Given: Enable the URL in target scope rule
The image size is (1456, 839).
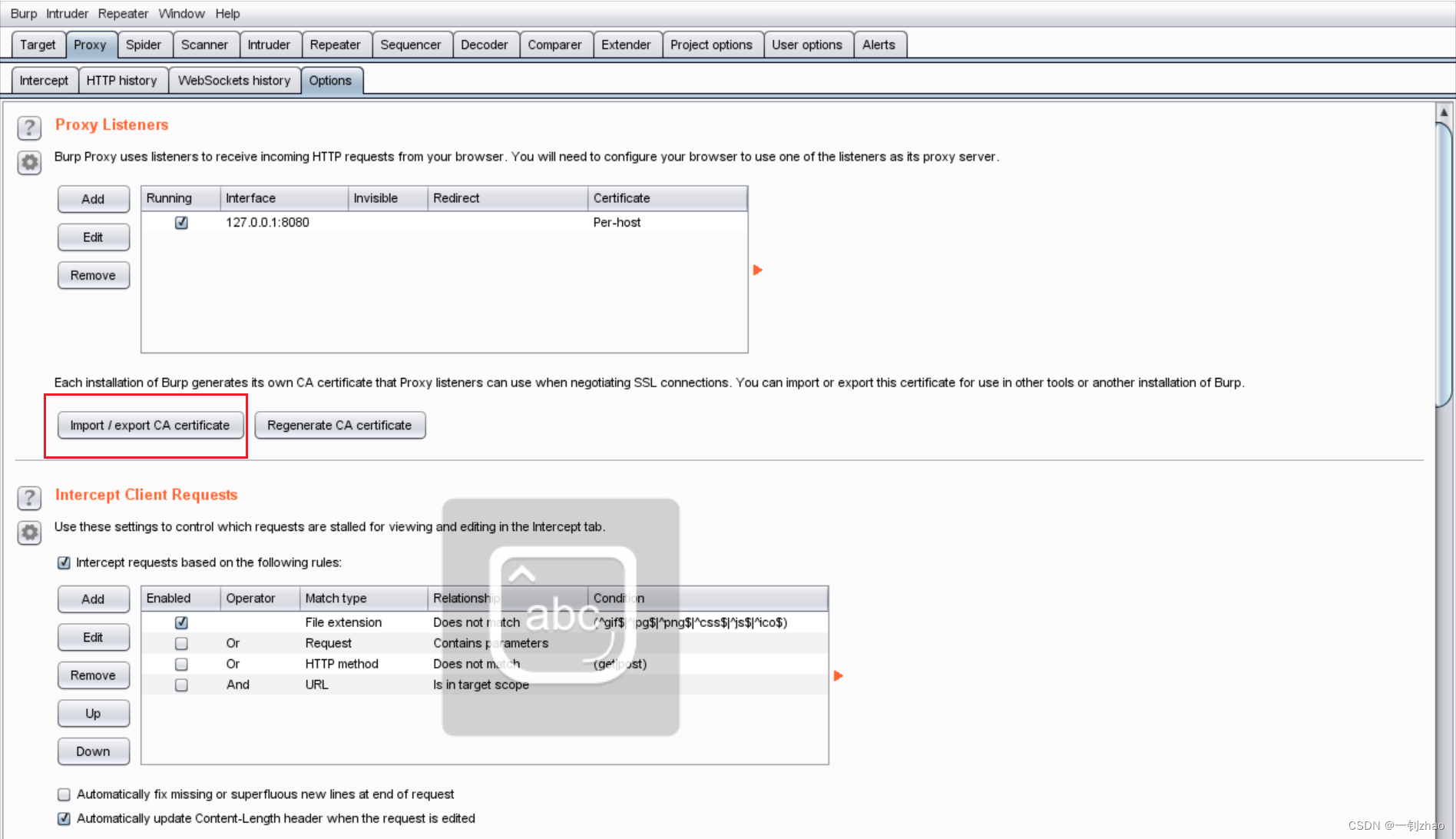Looking at the screenshot, I should point(181,685).
